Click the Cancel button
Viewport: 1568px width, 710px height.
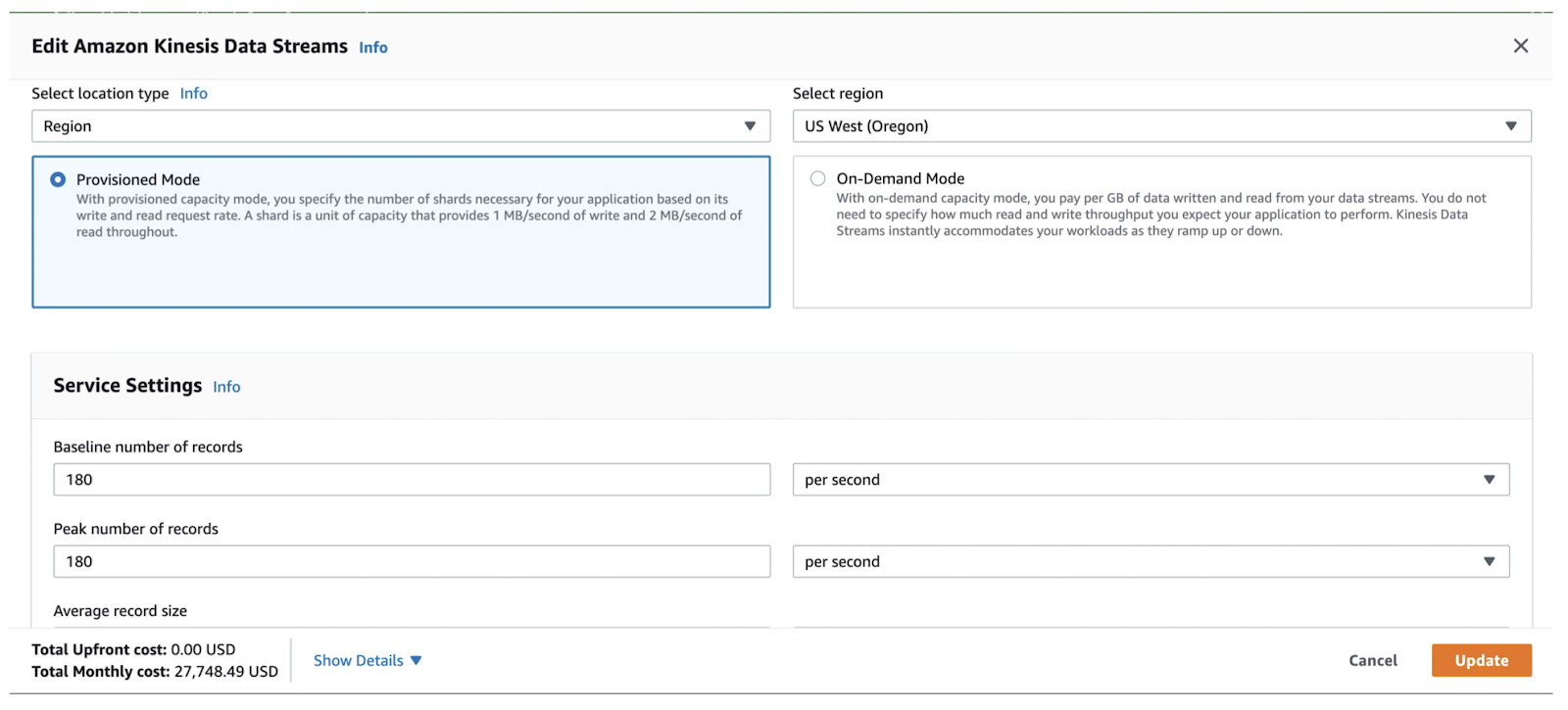[x=1372, y=660]
